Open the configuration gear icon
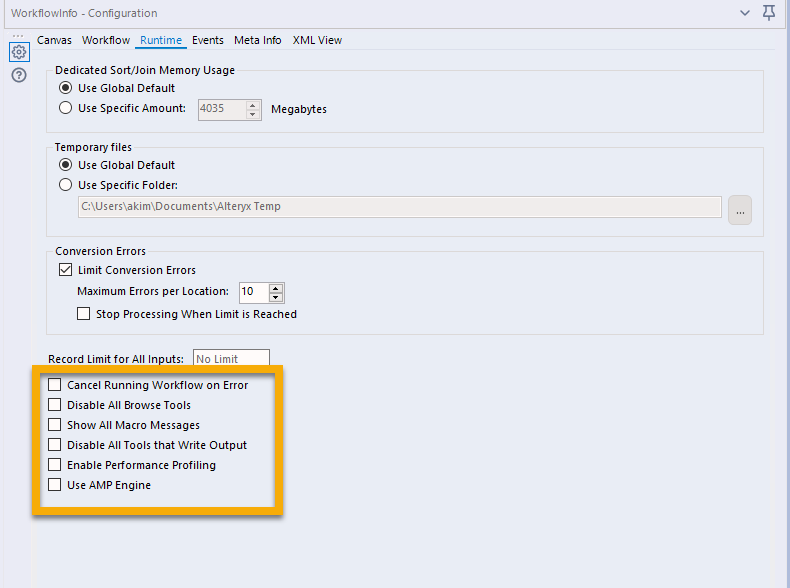This screenshot has width=790, height=588. (x=19, y=52)
